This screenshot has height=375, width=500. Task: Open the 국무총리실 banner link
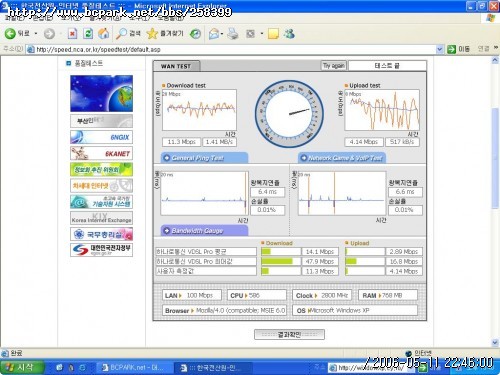pyautogui.click(x=101, y=234)
